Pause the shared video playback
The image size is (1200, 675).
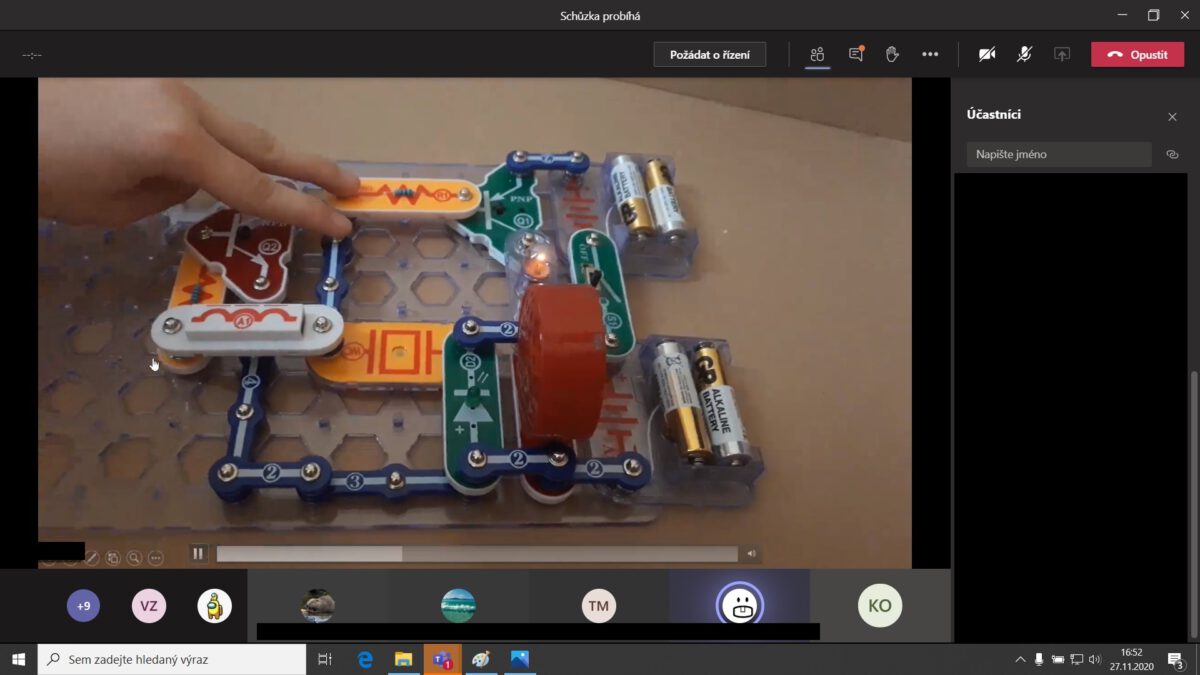click(198, 553)
